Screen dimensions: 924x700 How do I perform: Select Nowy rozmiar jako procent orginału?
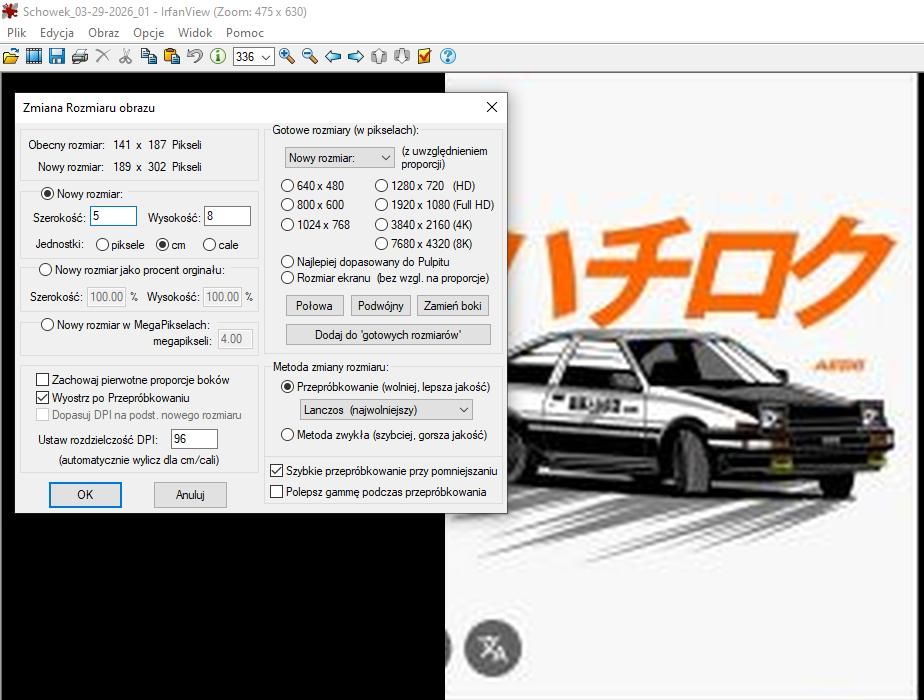45,270
